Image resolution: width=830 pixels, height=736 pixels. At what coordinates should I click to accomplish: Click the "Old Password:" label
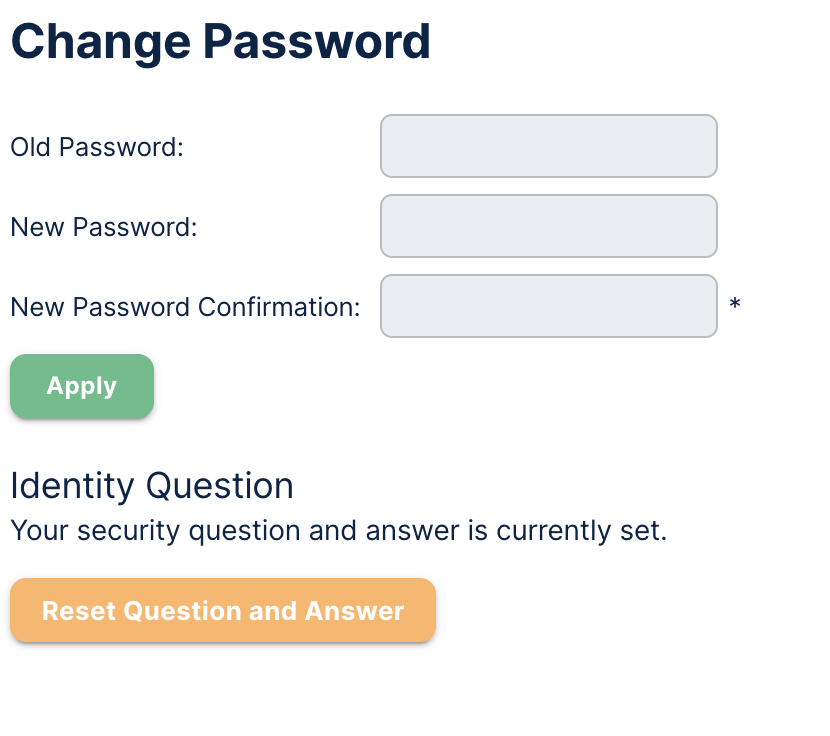(97, 147)
